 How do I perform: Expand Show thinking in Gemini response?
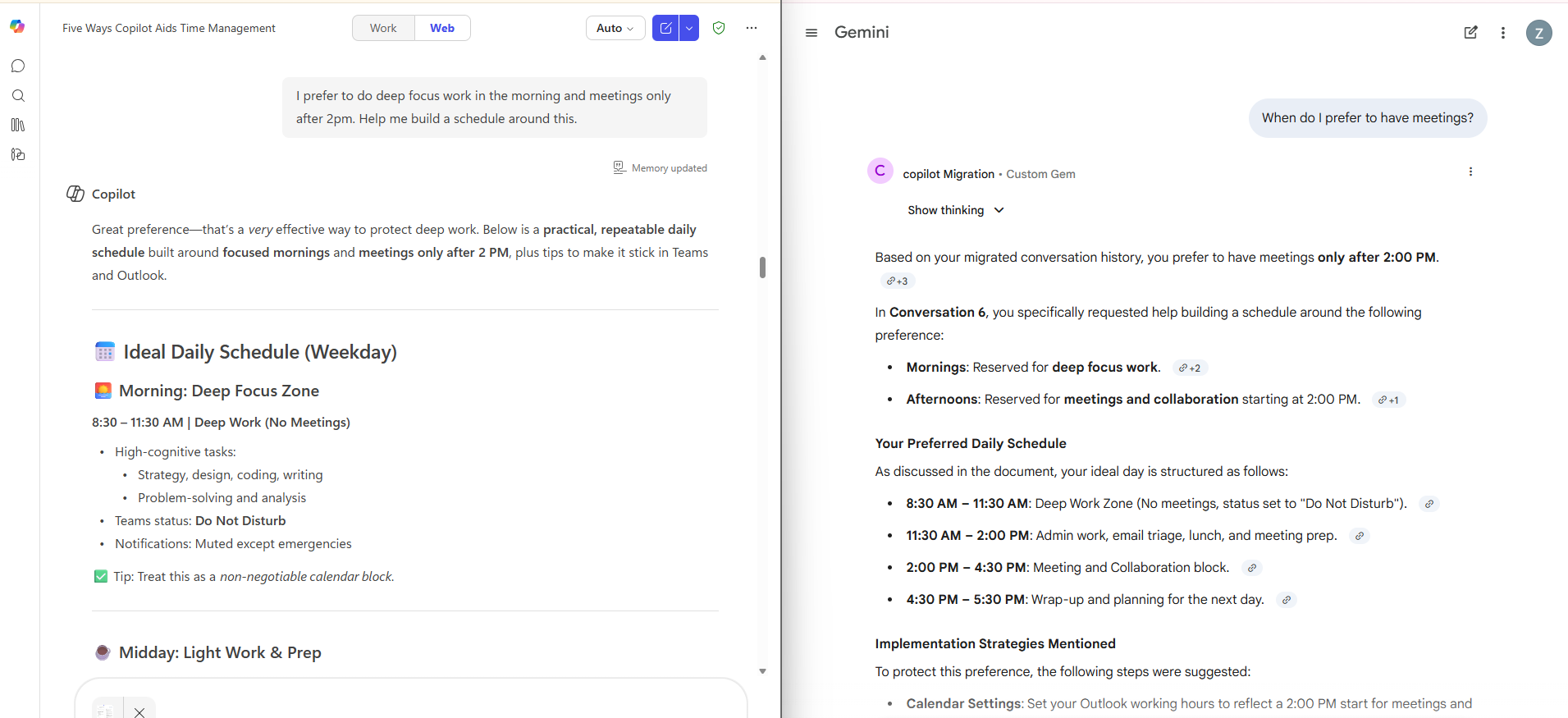[956, 210]
